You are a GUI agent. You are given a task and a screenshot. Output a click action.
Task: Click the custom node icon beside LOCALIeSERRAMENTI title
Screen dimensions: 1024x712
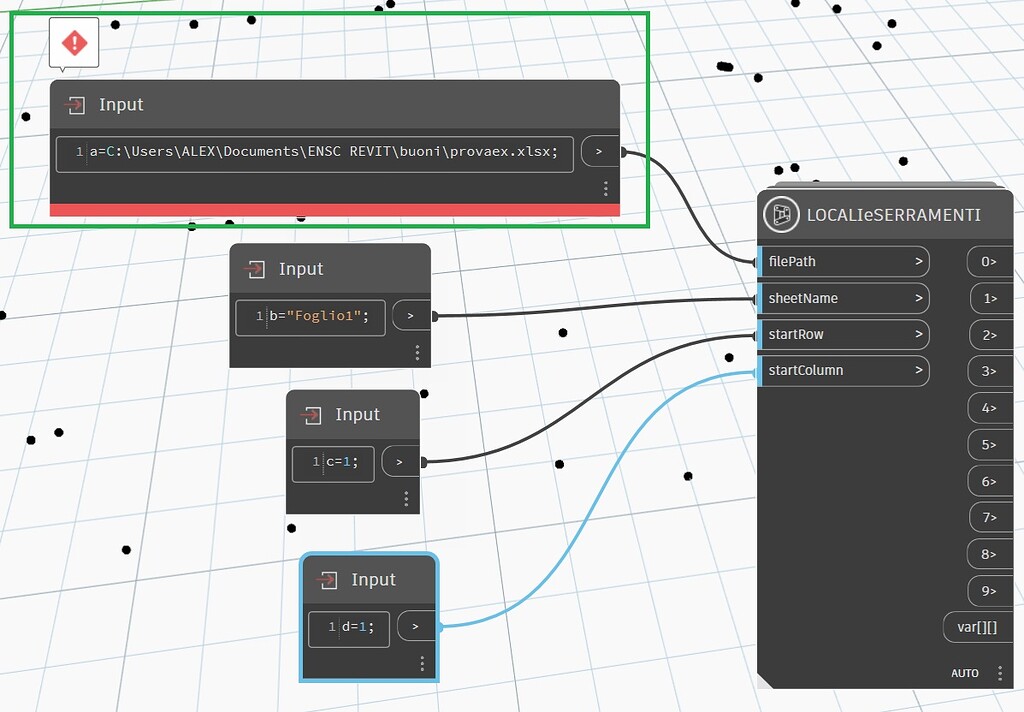781,214
